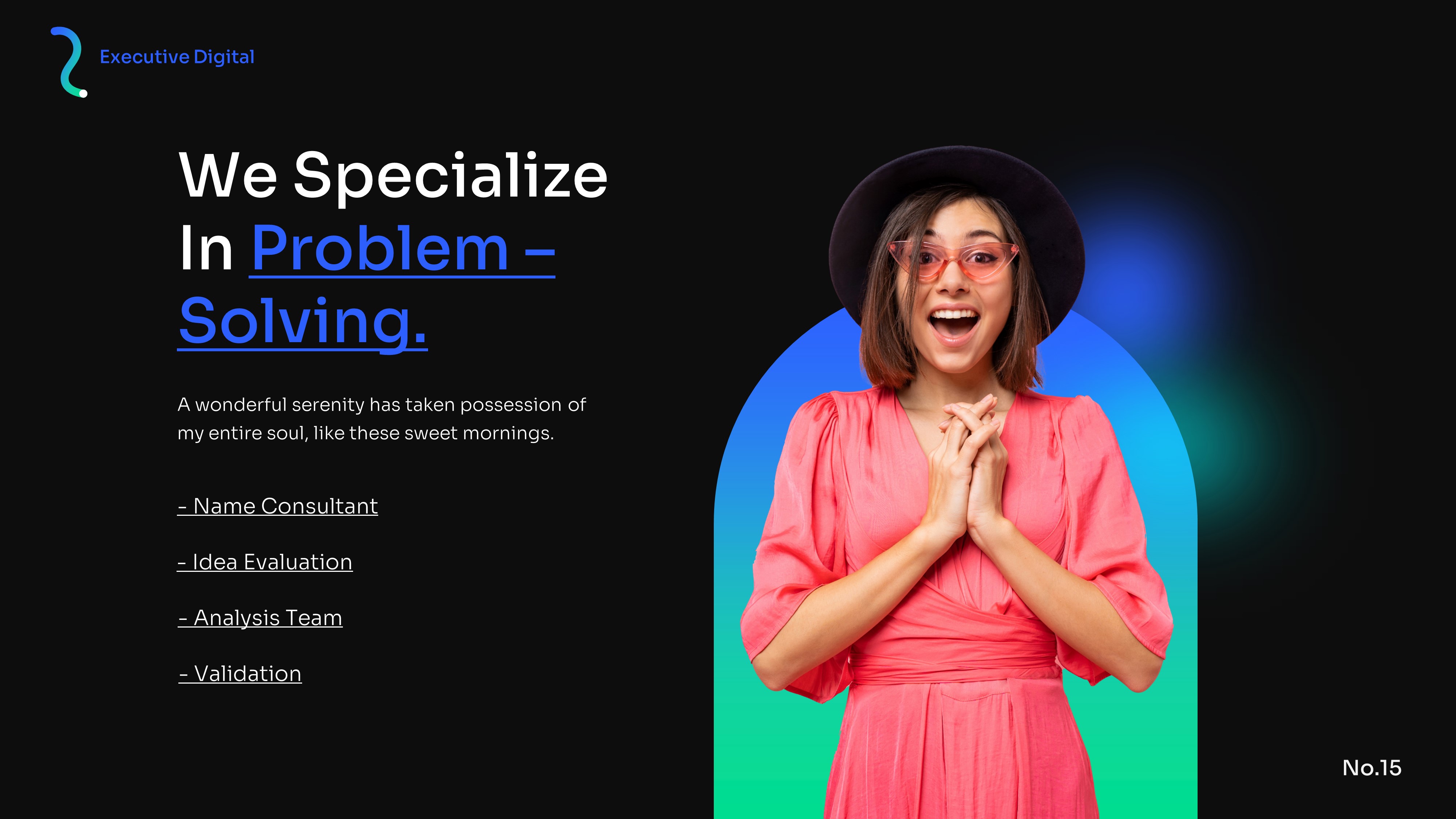Click the squiggly gradient logo icon
Image resolution: width=1456 pixels, height=819 pixels.
coord(68,62)
